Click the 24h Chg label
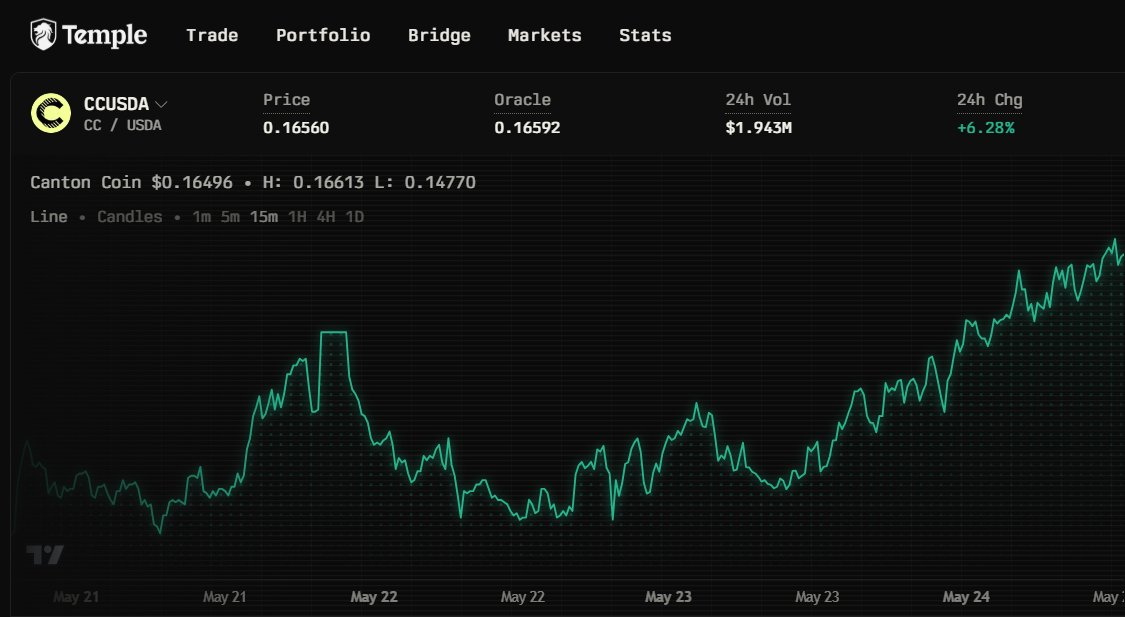Viewport: 1125px width, 617px height. pyautogui.click(x=989, y=100)
